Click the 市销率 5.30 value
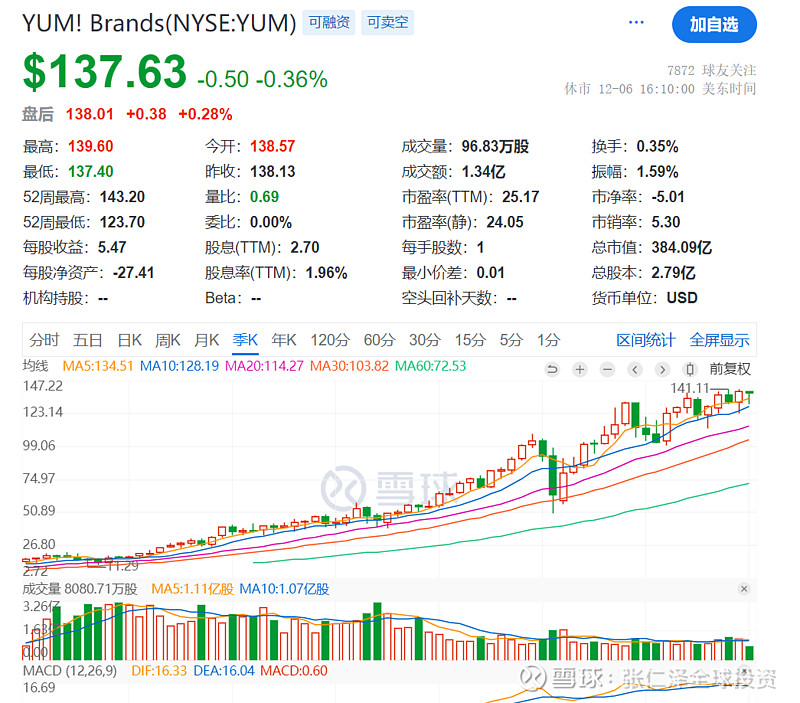Screen dimensions: 800x703 pos(666,222)
